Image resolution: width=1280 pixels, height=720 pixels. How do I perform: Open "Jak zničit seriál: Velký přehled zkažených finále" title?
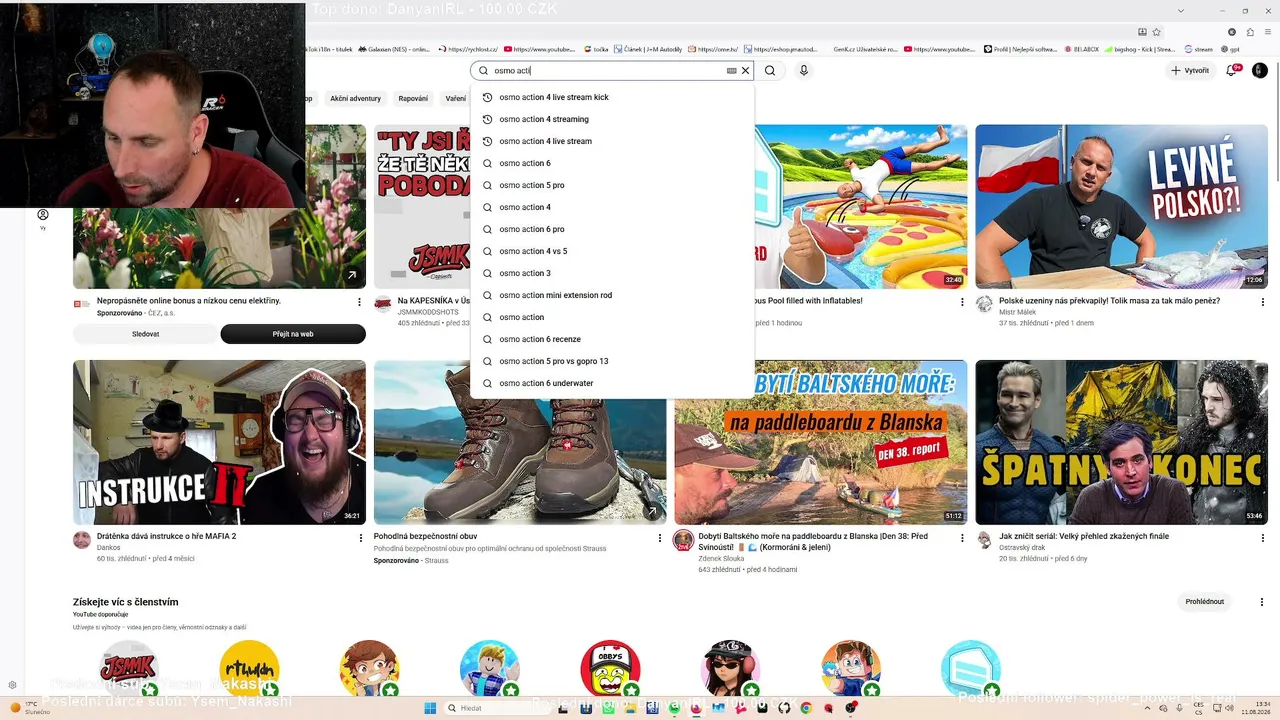click(x=1084, y=537)
